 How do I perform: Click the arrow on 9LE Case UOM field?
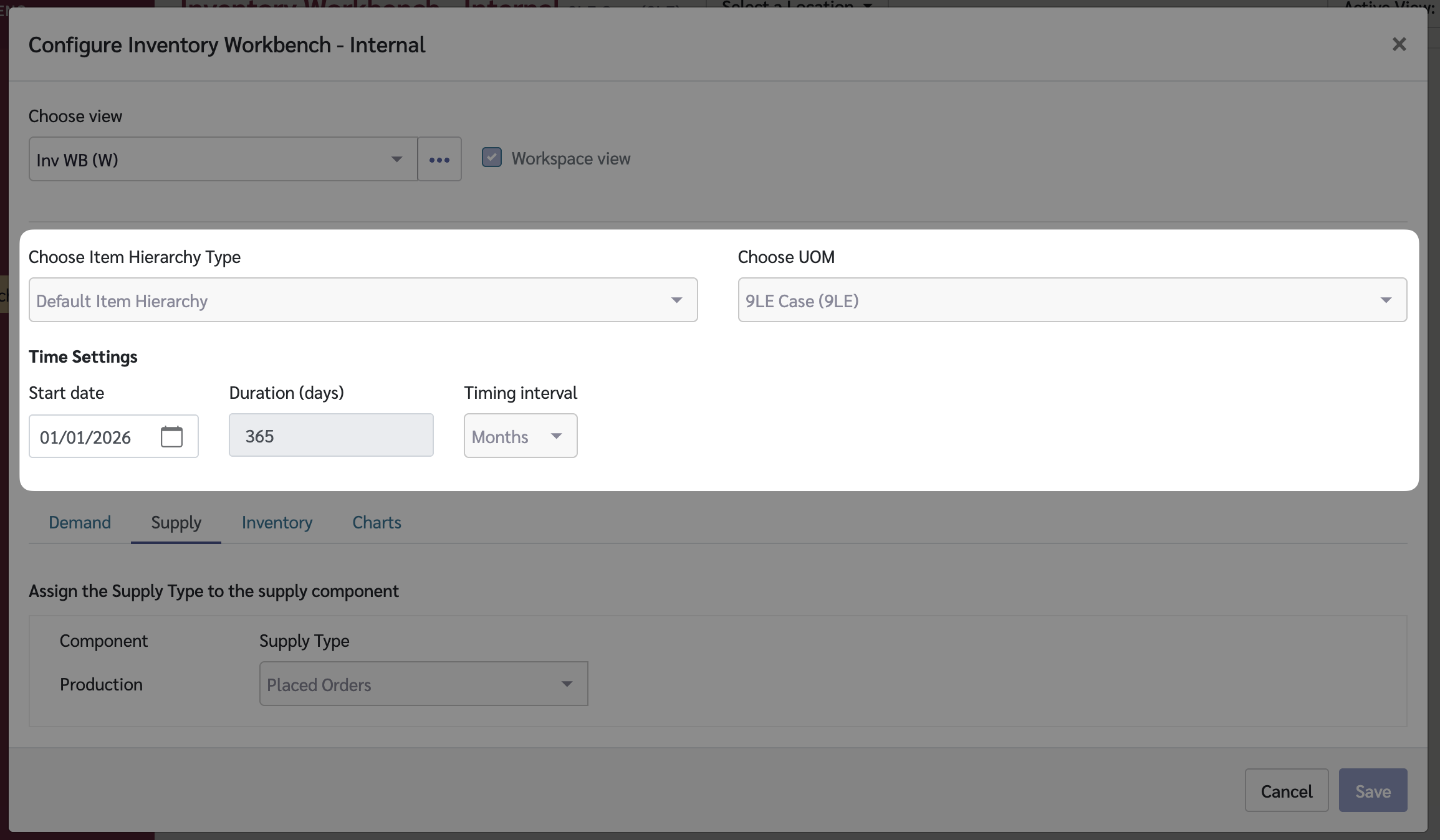click(x=1386, y=300)
